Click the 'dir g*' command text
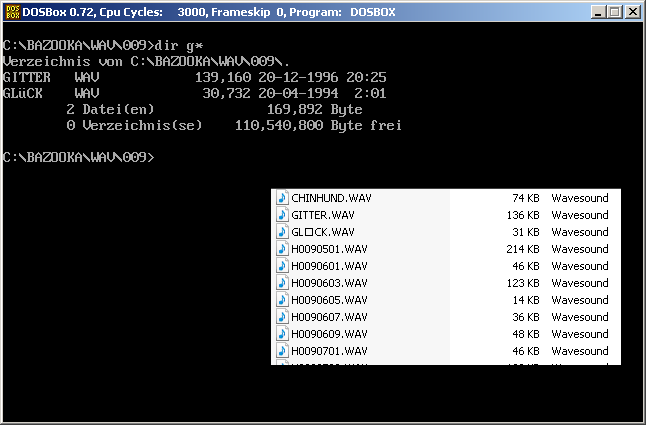 (179, 45)
